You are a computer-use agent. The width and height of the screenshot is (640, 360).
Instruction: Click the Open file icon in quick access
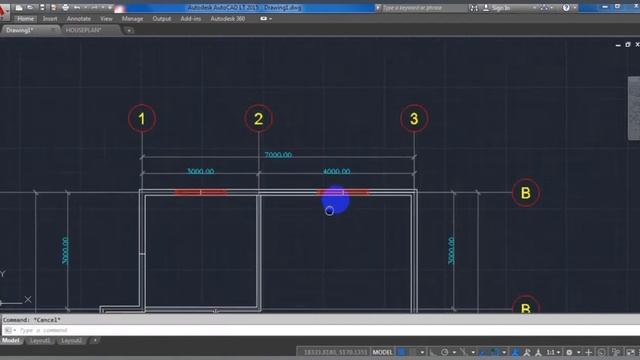[30, 8]
